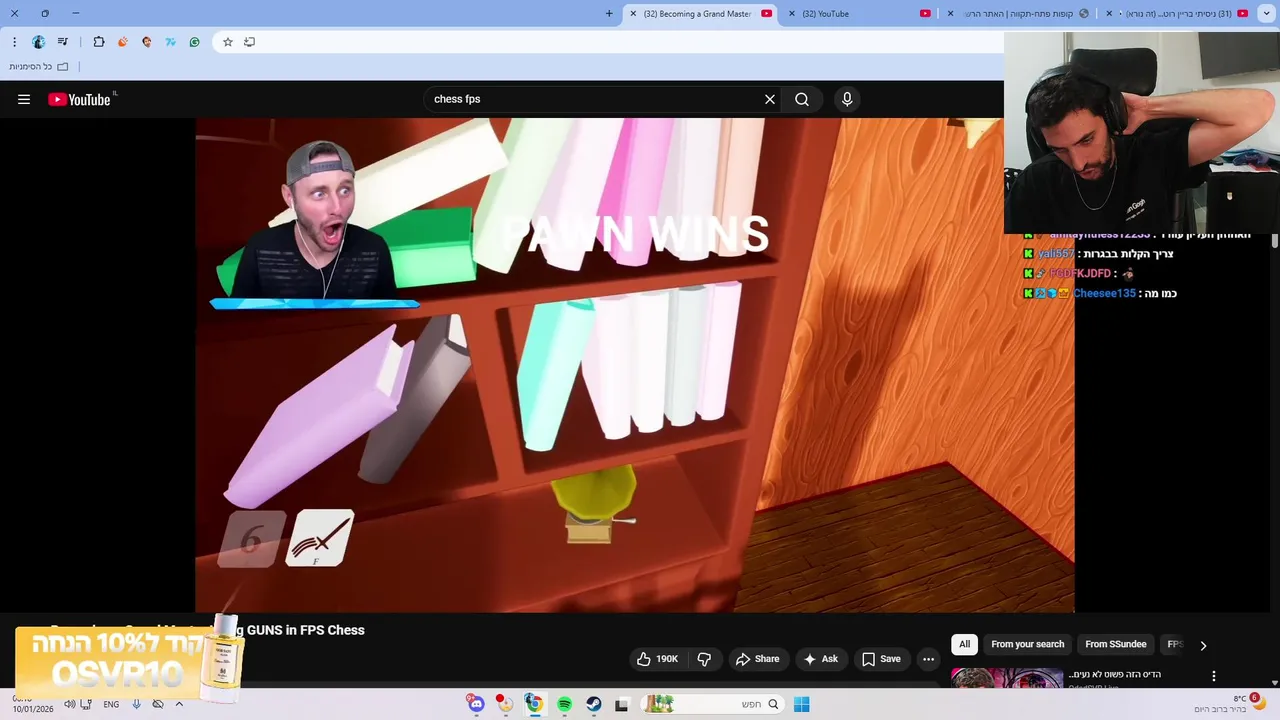
Task: Click the taskbar search box 'חפש'
Action: [x=712, y=704]
